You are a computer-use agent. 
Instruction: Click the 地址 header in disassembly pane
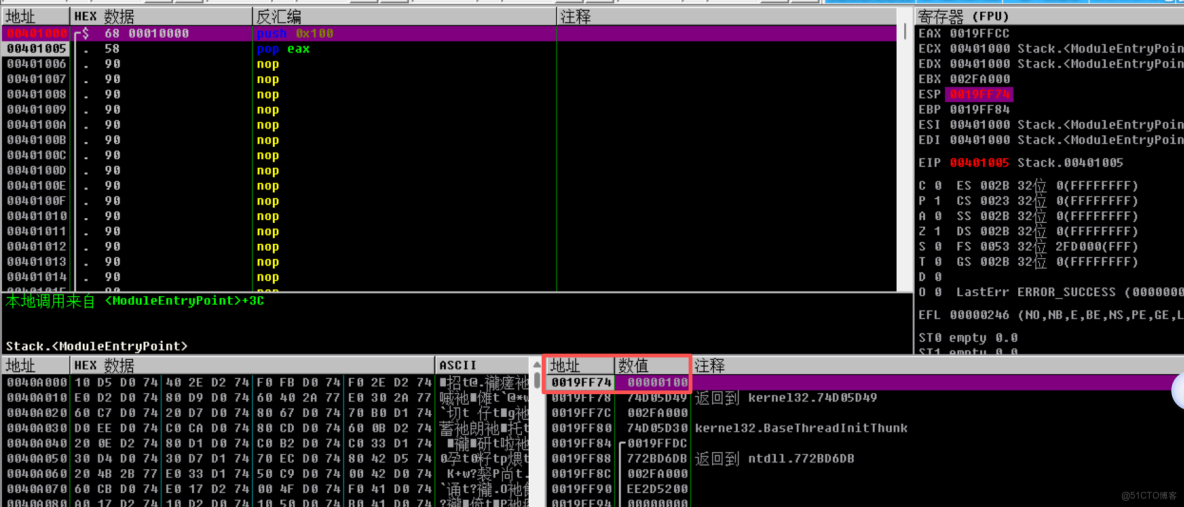tap(35, 17)
